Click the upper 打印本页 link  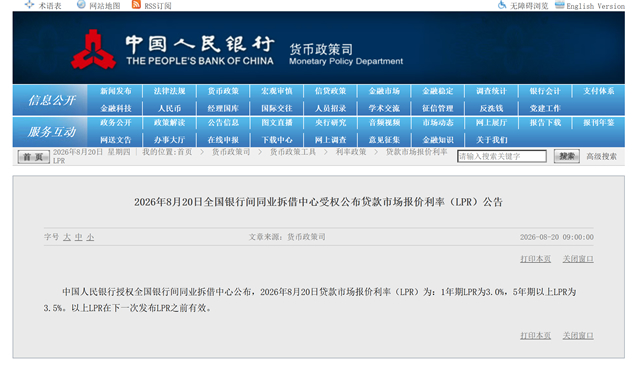tap(535, 259)
